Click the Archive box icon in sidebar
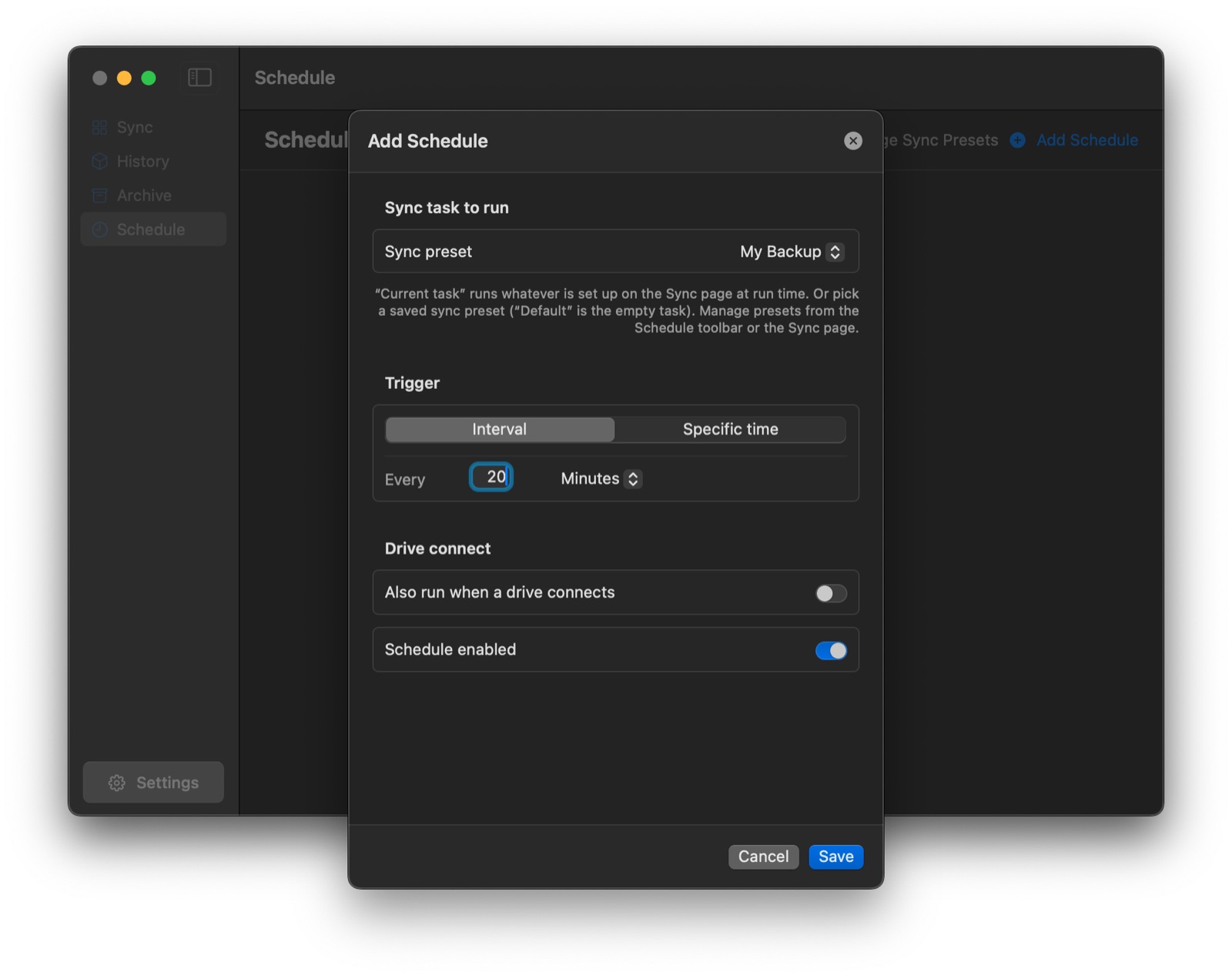 tap(100, 196)
